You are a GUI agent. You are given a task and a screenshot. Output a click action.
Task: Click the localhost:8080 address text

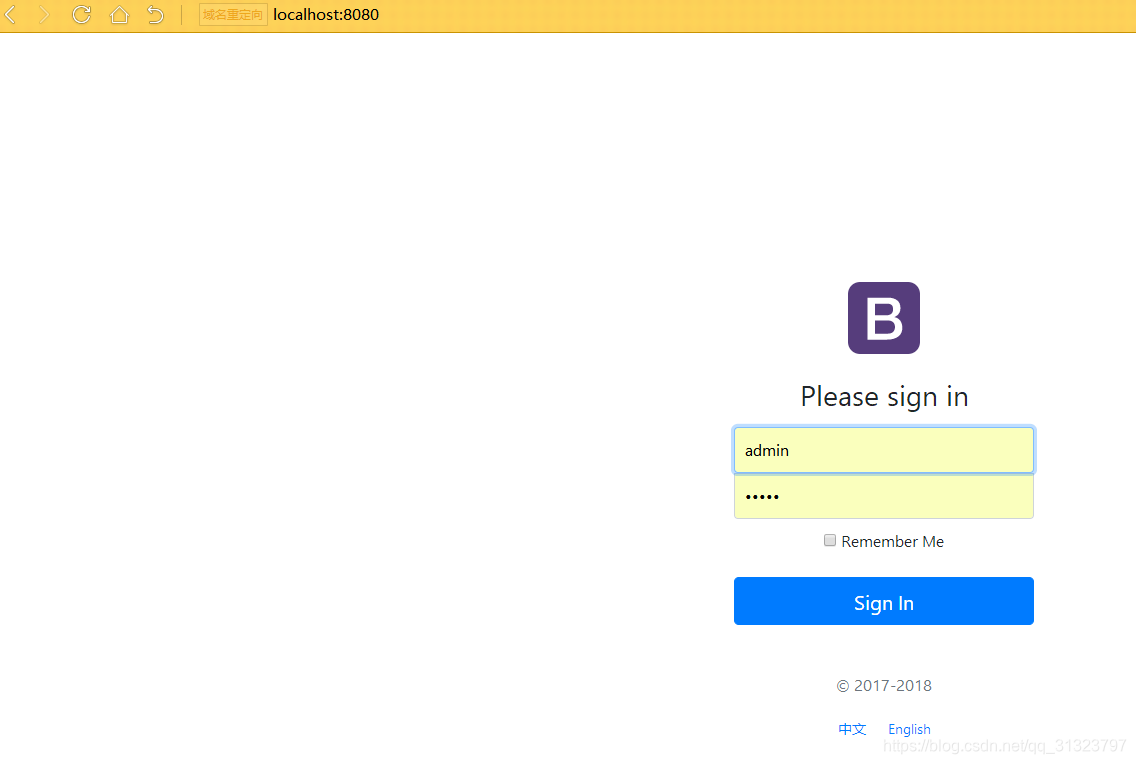click(x=326, y=14)
